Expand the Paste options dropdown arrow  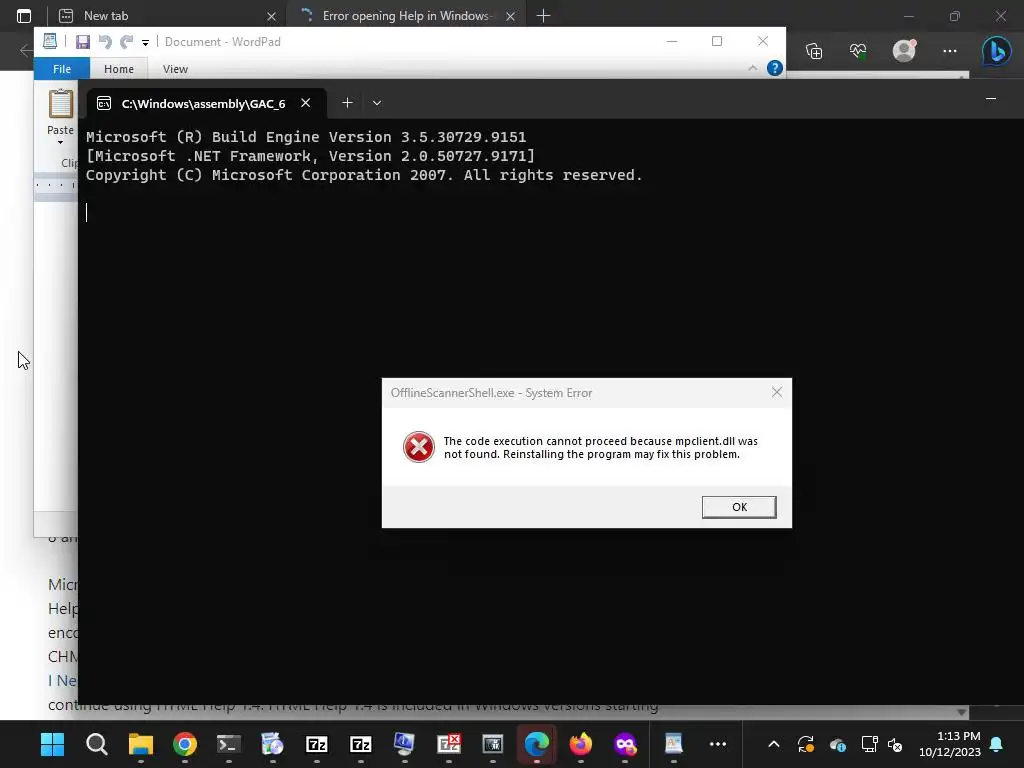click(x=60, y=142)
